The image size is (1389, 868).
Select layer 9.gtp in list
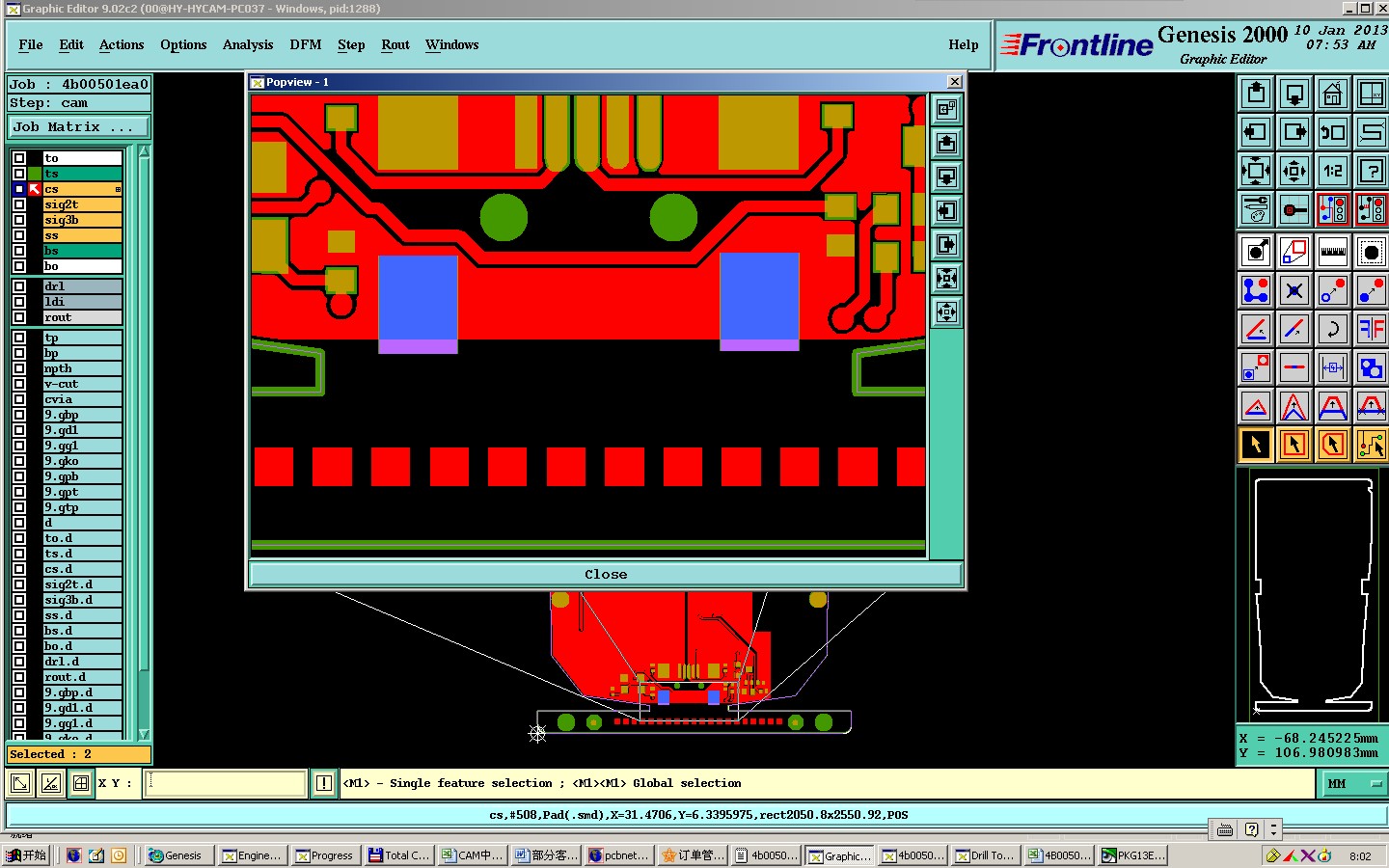(x=83, y=507)
